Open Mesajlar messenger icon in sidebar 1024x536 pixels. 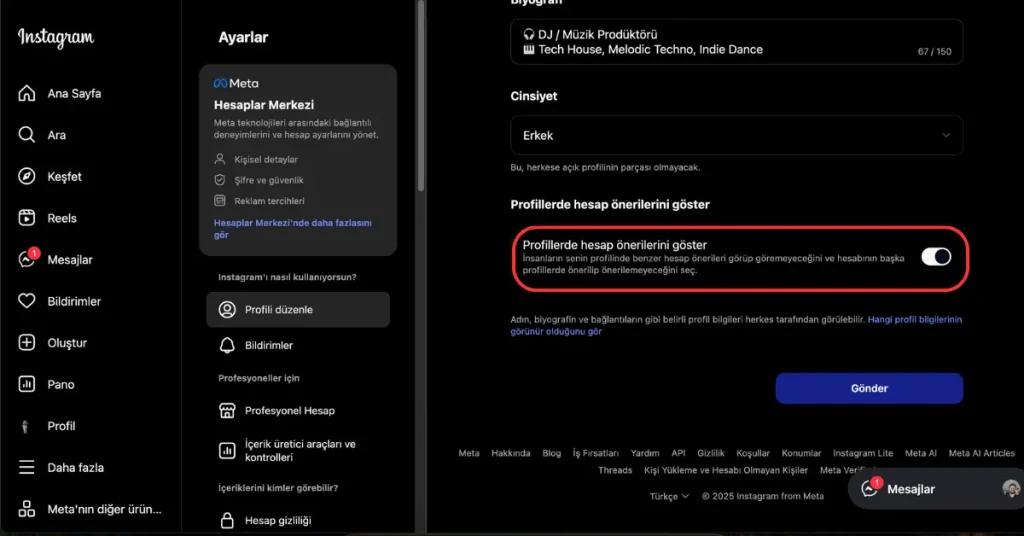coord(27,259)
